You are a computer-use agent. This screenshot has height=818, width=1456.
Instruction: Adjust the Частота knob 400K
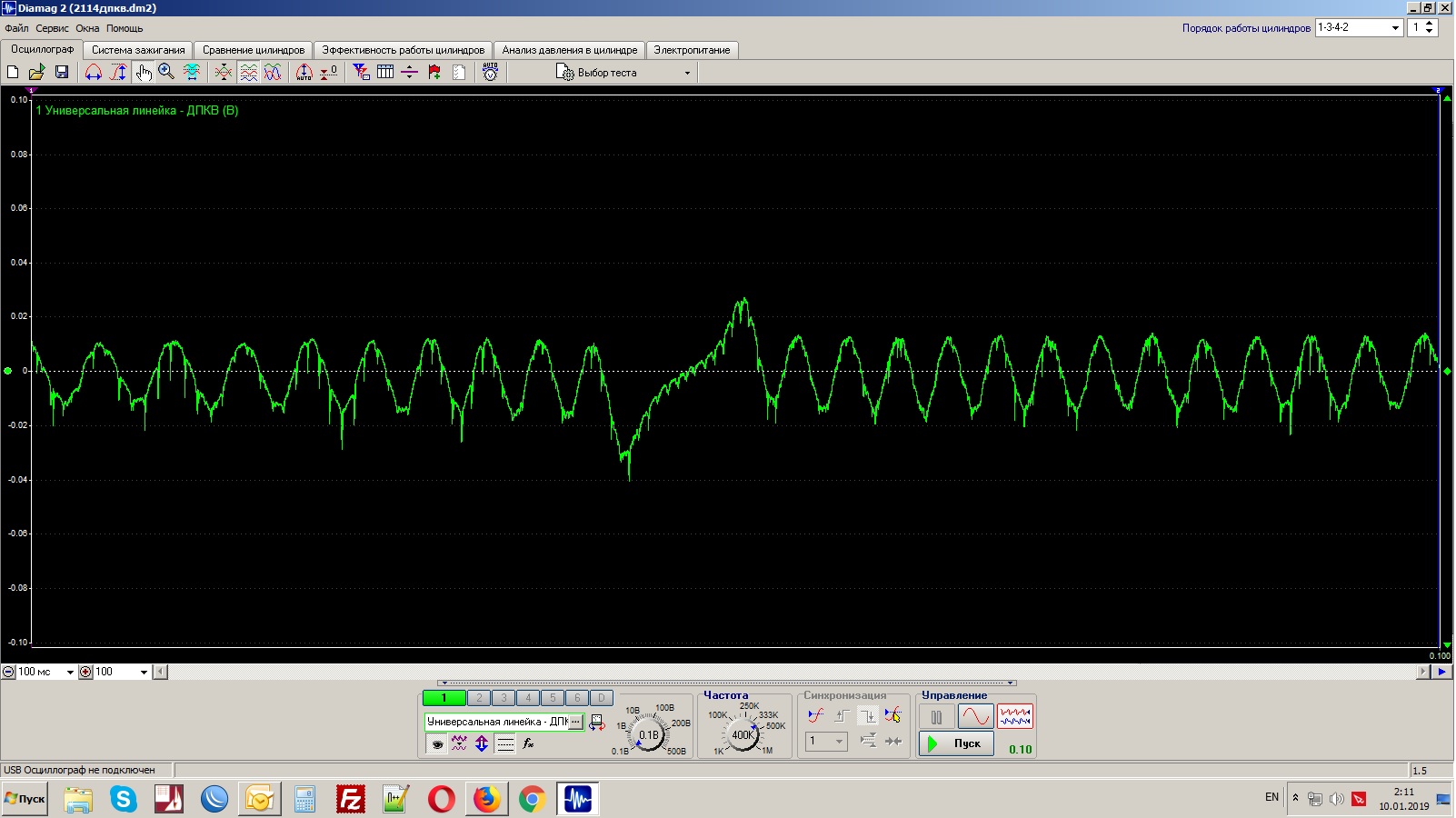tap(743, 734)
